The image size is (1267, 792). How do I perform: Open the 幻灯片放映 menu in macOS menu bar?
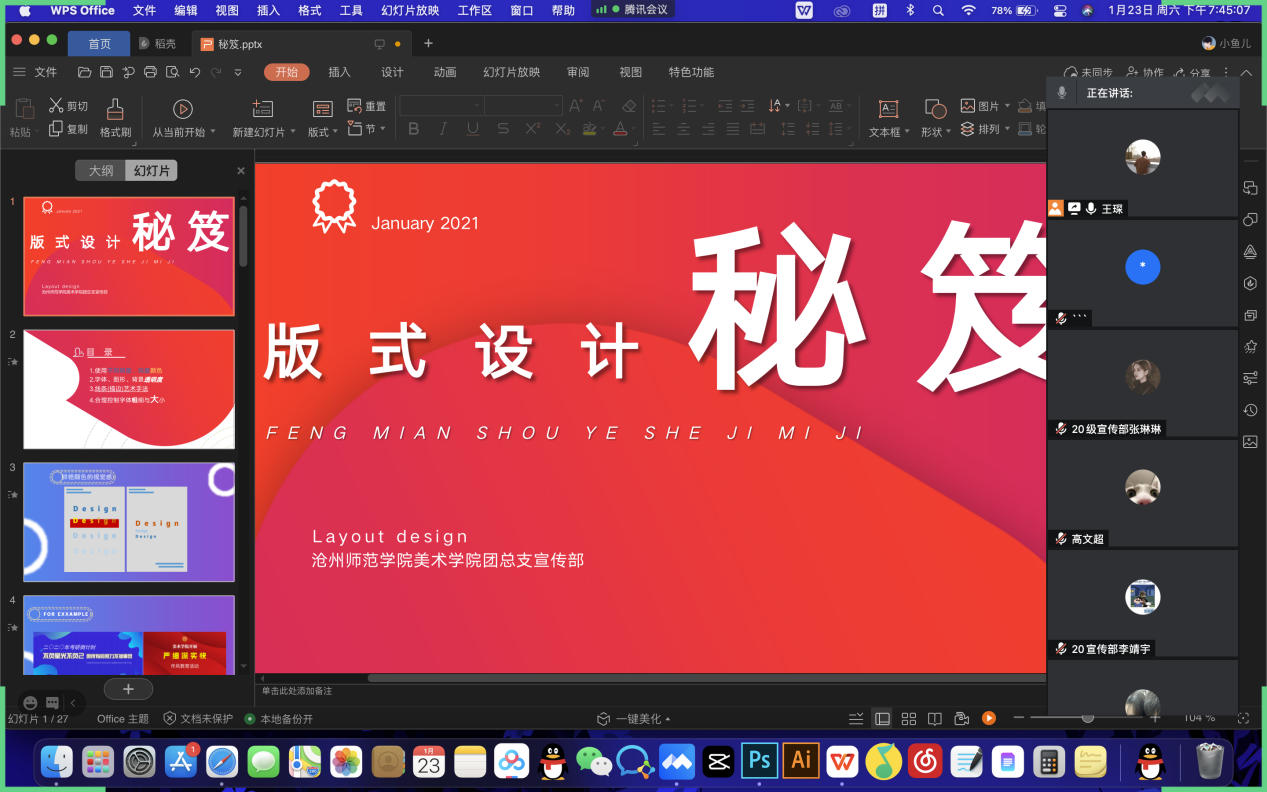[x=410, y=10]
